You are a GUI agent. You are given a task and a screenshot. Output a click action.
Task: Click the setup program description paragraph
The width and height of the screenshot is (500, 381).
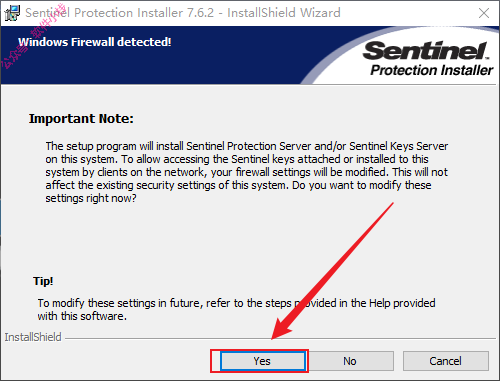click(x=247, y=172)
